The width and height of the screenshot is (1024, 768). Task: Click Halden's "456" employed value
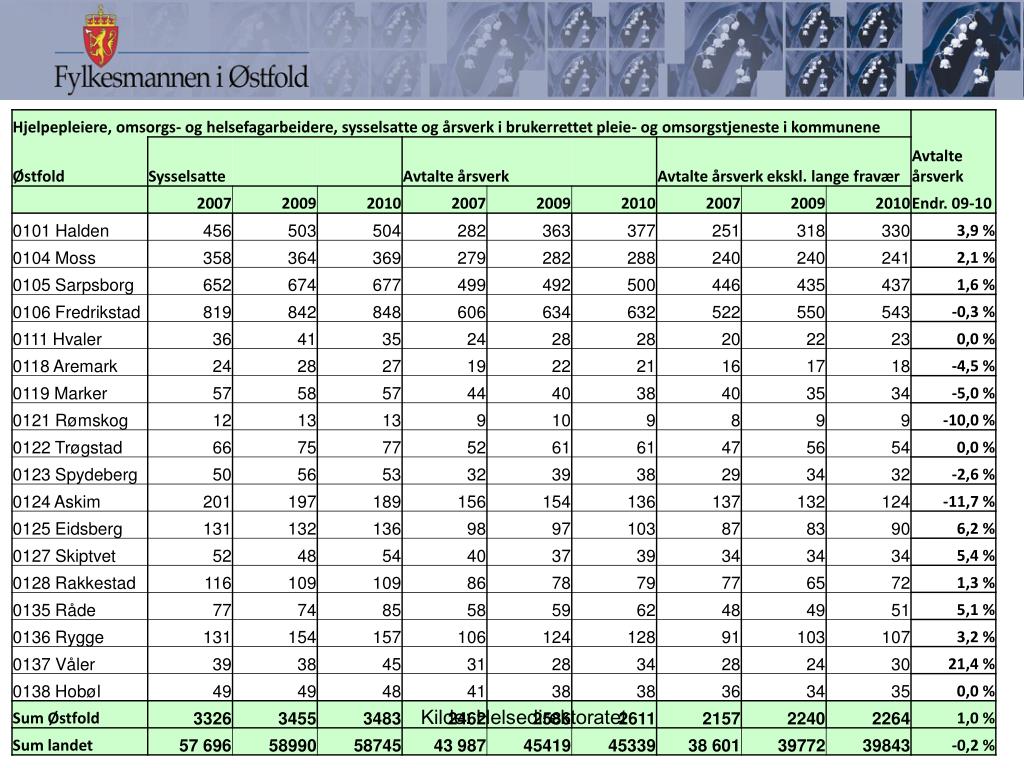pos(217,231)
